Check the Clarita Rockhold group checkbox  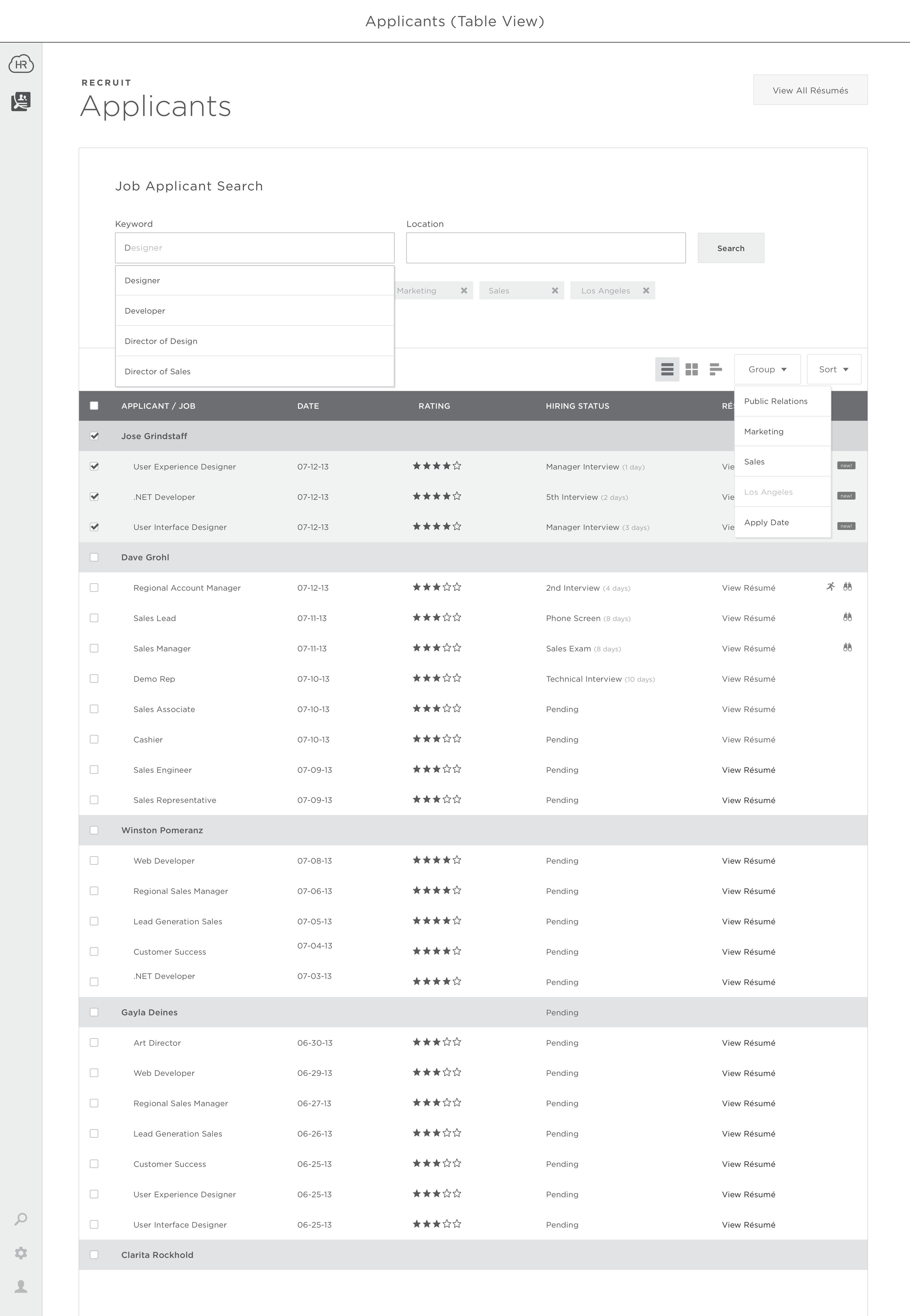point(94,1255)
